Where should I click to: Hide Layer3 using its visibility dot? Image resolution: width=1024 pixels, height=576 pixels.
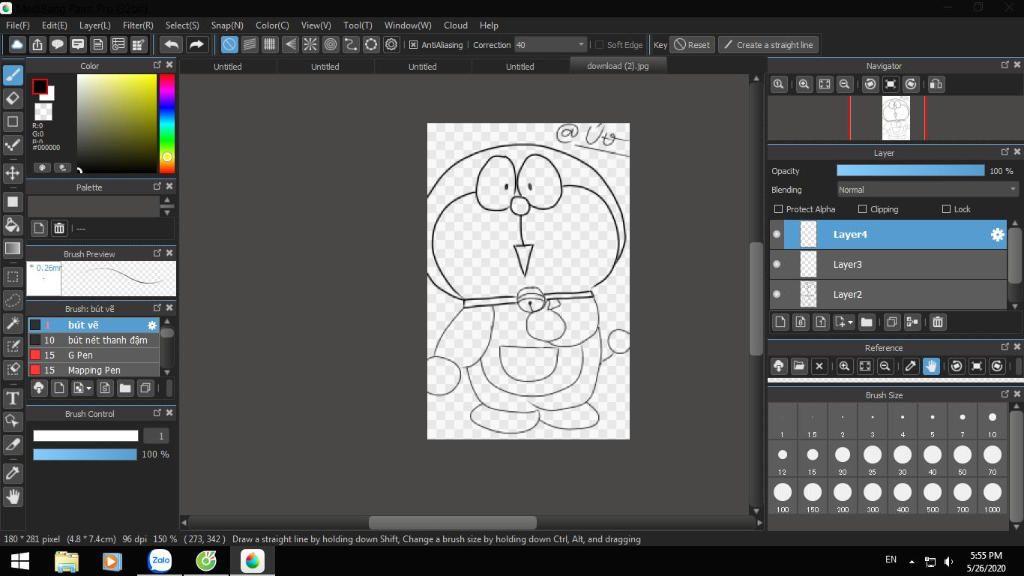coord(776,265)
